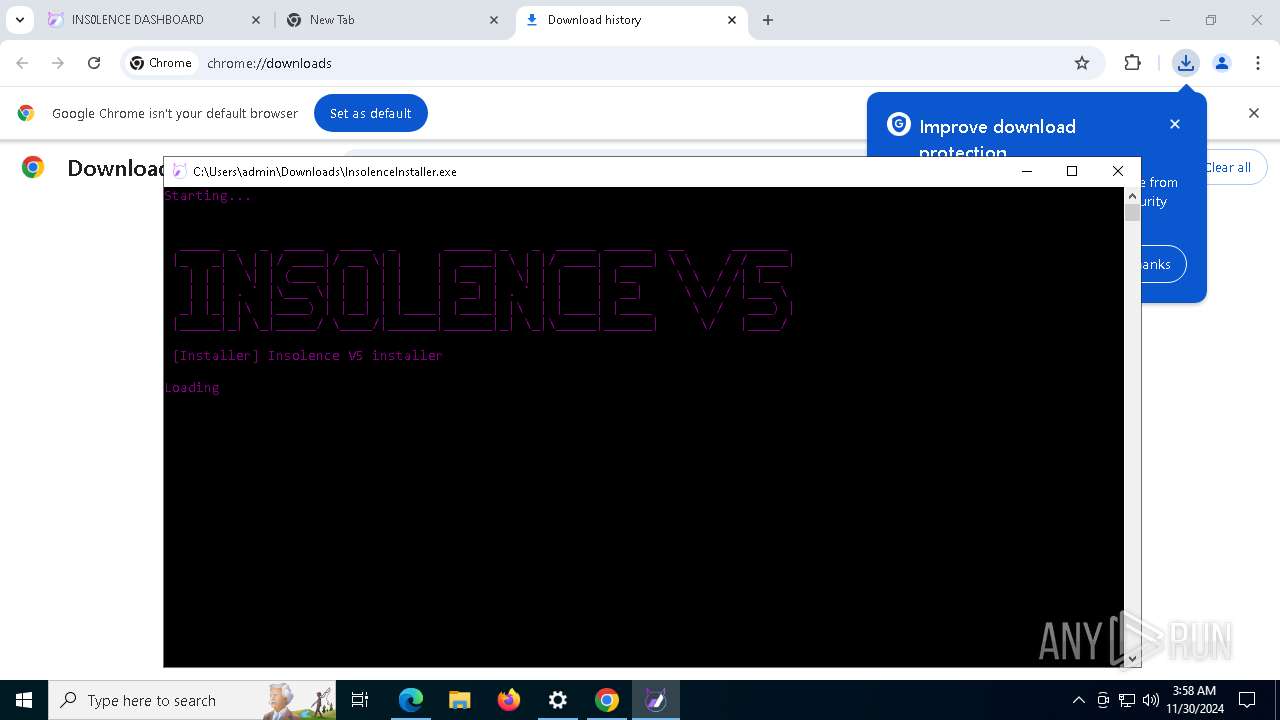
Task: Reload the downloads page
Action: tap(94, 63)
